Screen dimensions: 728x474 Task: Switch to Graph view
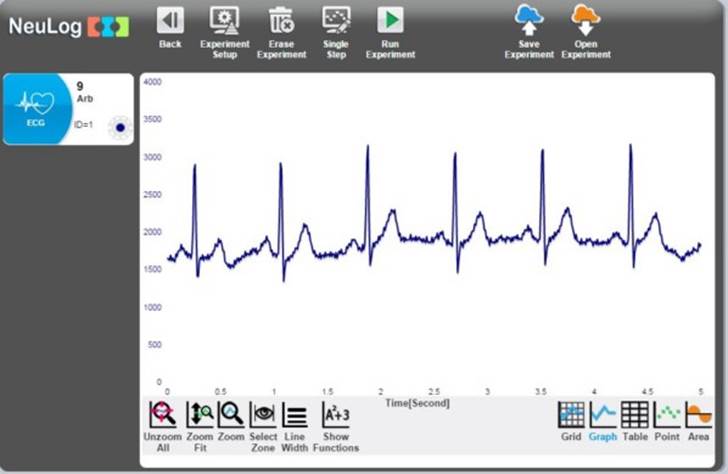[x=603, y=415]
